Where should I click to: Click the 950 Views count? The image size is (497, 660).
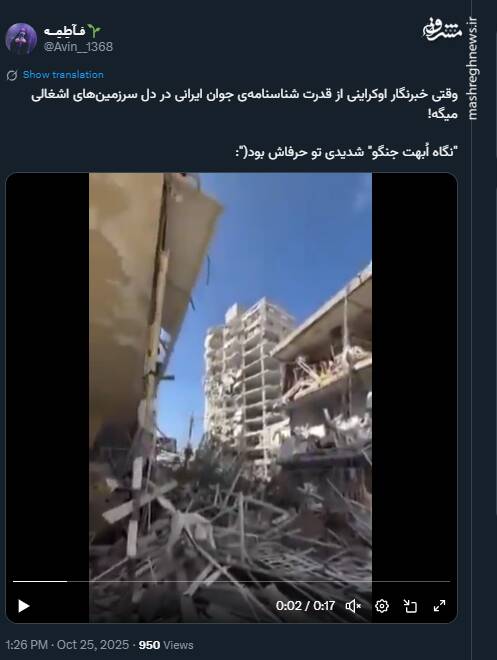[166, 645]
